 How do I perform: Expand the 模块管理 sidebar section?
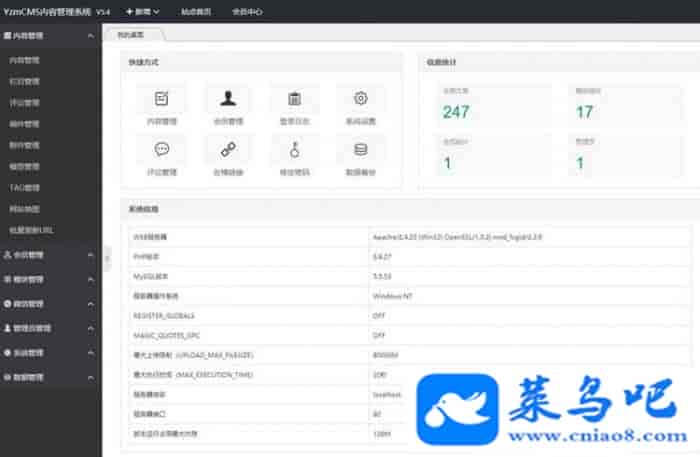[x=50, y=280]
